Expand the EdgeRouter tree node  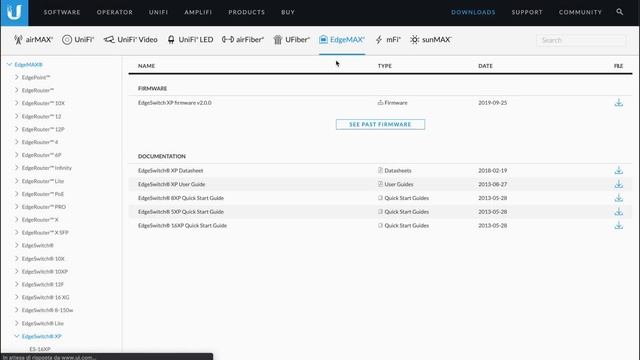17,90
